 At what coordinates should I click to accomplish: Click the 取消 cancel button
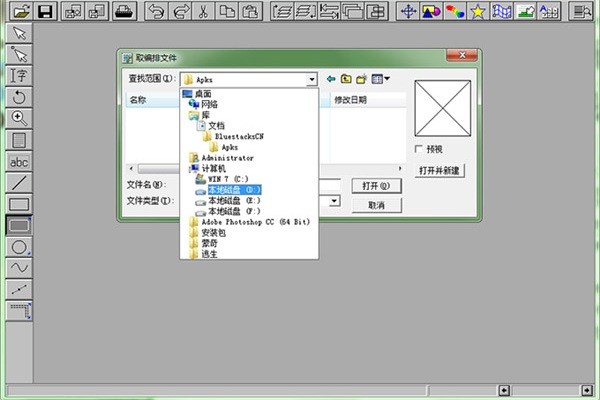click(376, 204)
